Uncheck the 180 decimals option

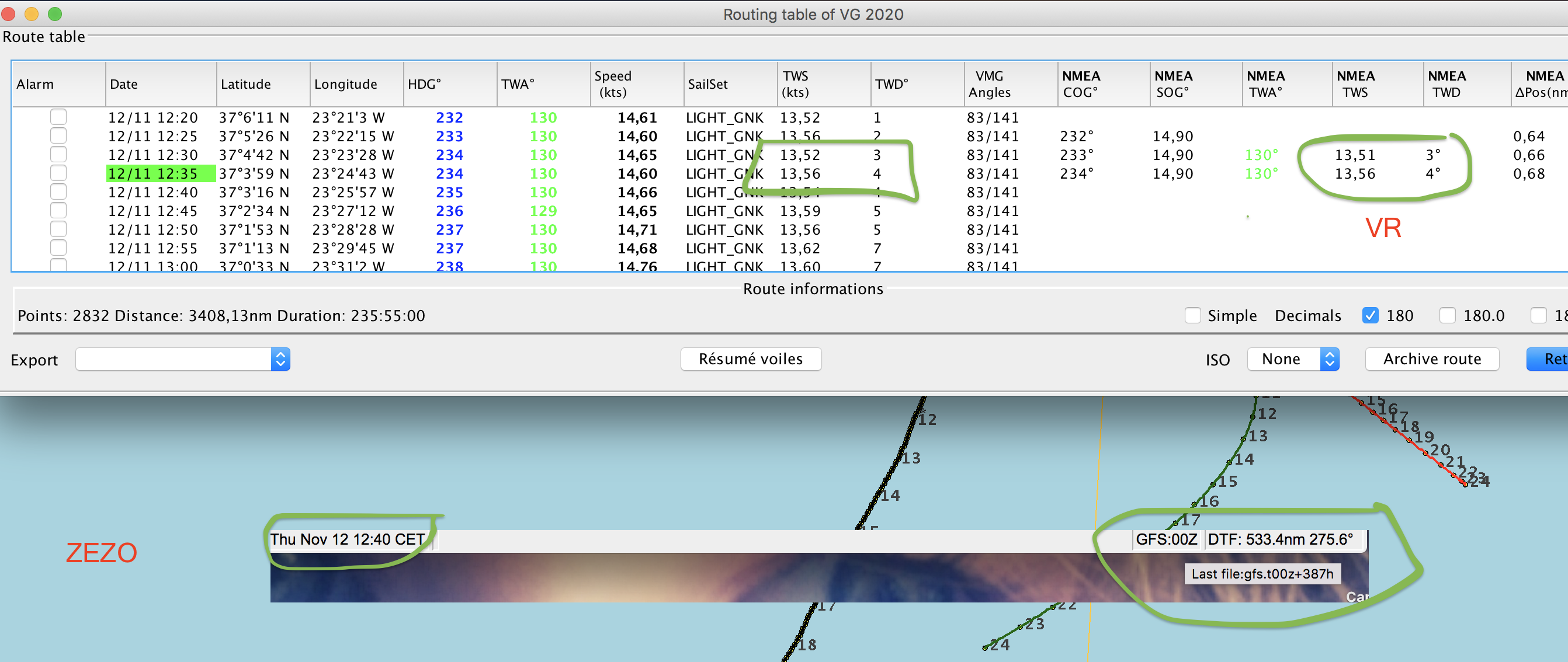pyautogui.click(x=1370, y=315)
